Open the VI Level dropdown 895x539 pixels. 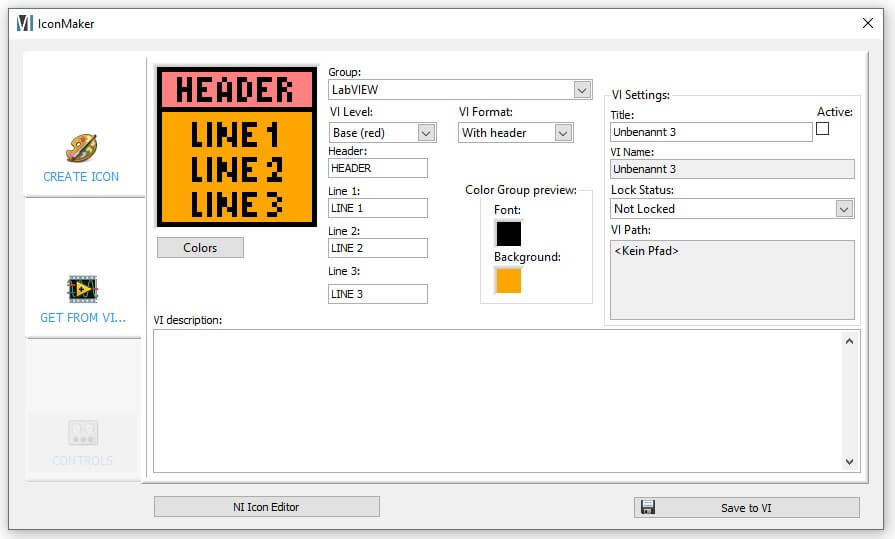point(426,133)
